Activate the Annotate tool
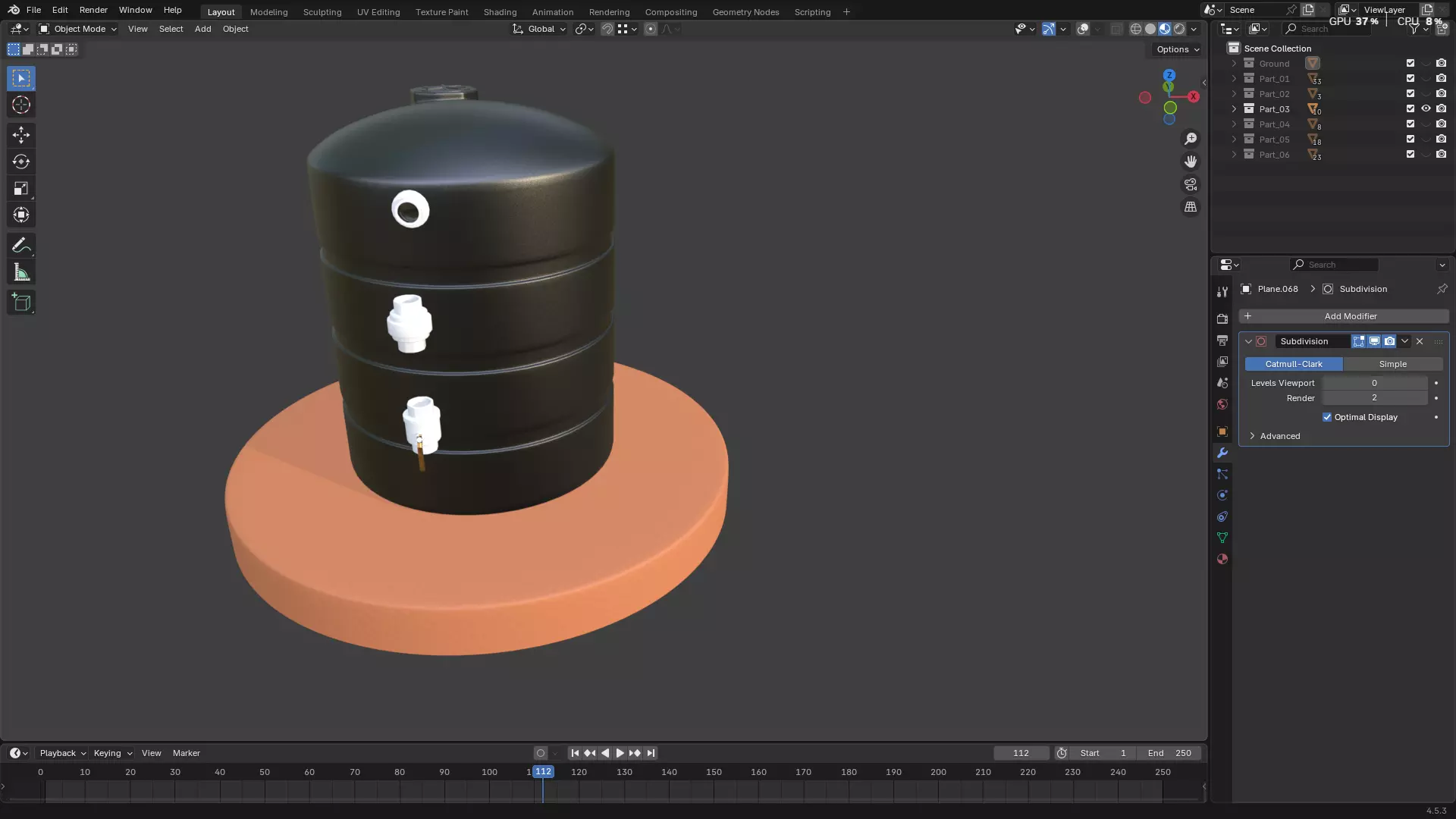Viewport: 1456px width, 819px height. 21,246
